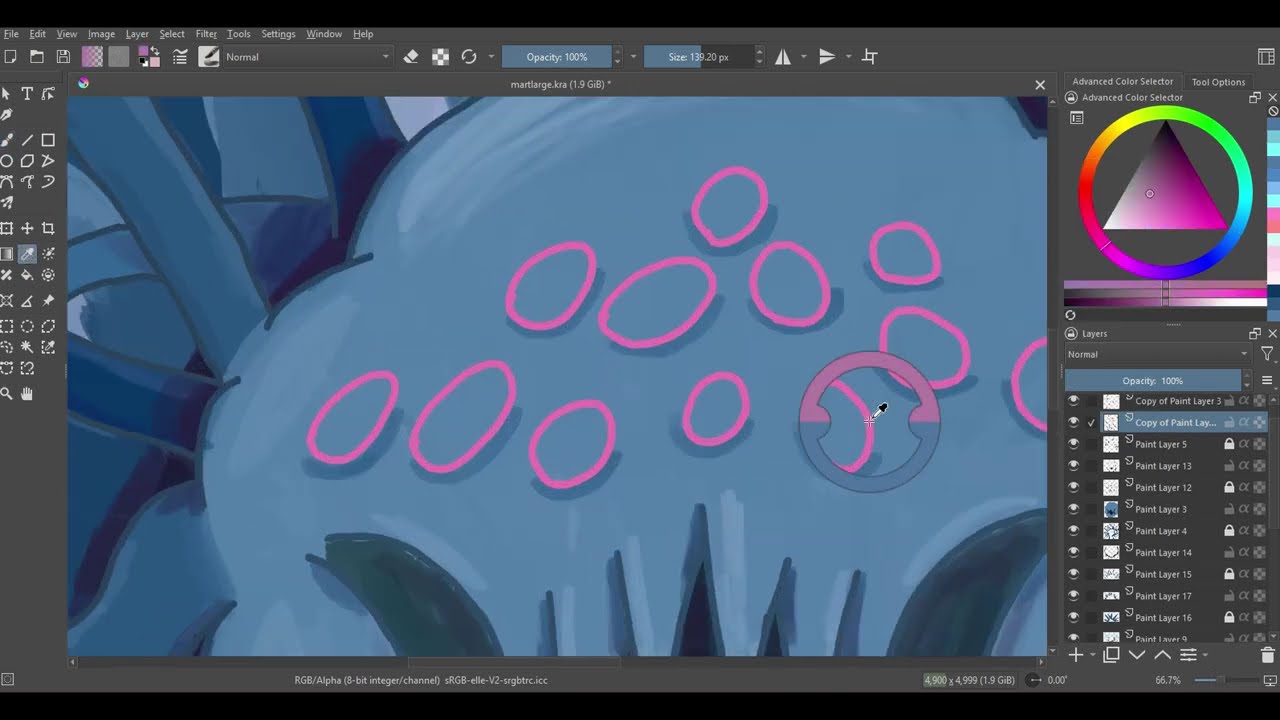
Task: Unlock Paint Layer 12
Action: [1229, 487]
